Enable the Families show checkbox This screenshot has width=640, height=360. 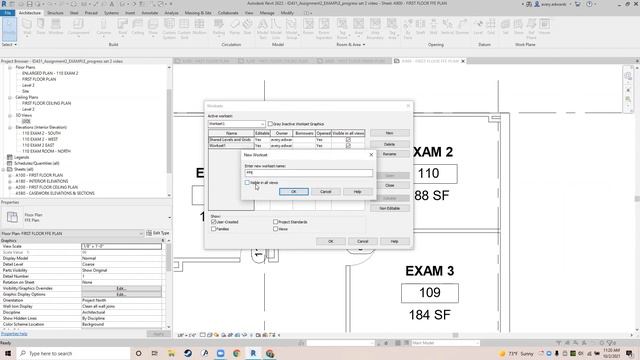213,229
